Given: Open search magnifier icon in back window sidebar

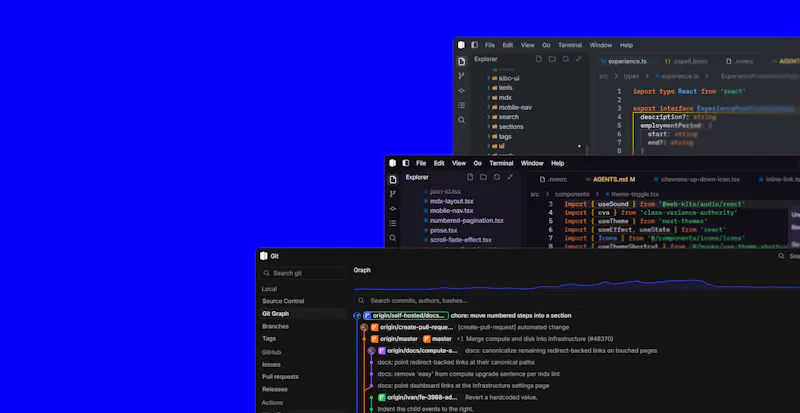Looking at the screenshot, I should [x=461, y=120].
